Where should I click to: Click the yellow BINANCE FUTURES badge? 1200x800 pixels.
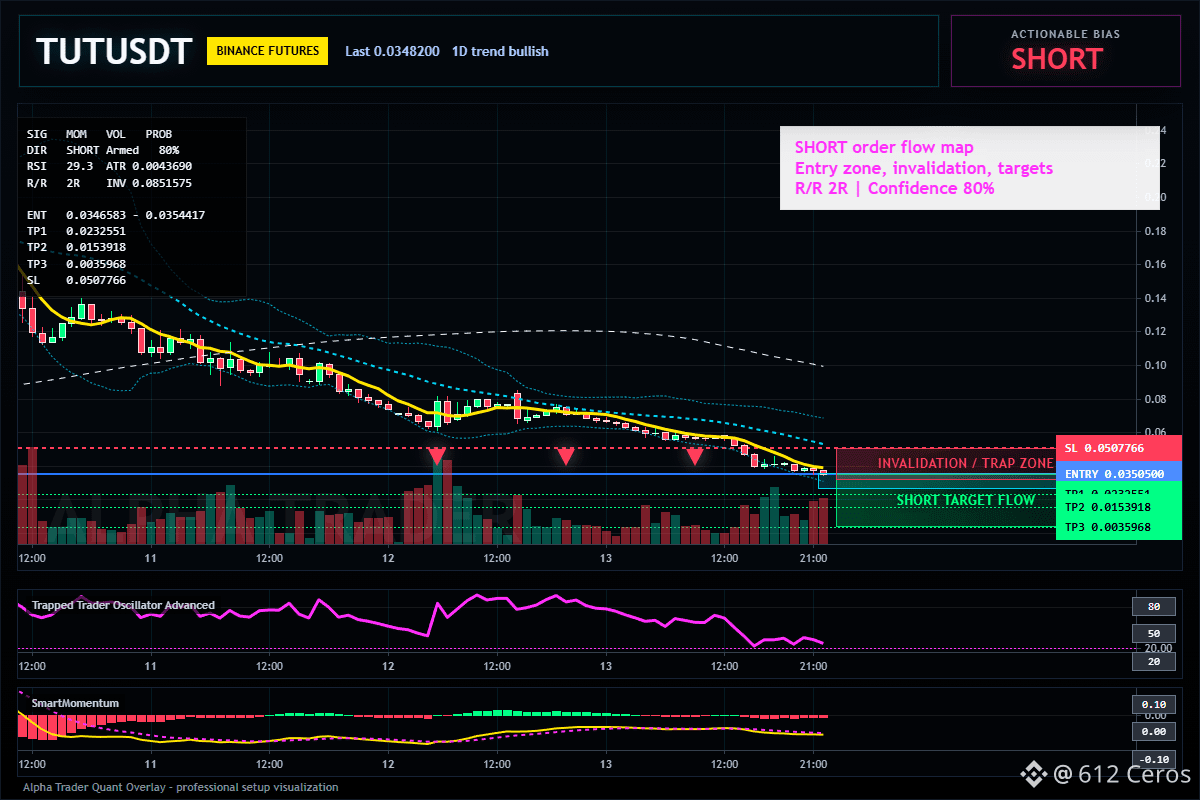(267, 50)
